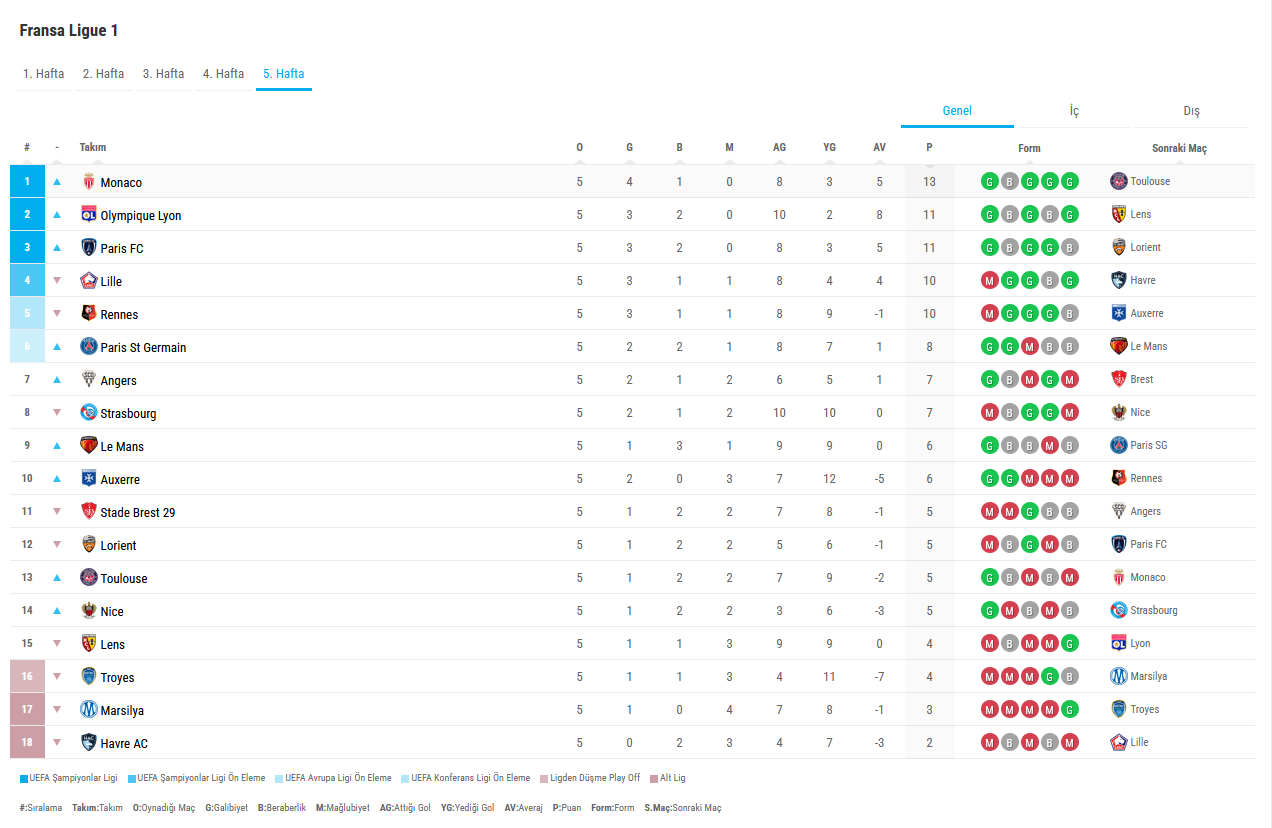
Task: Click Monaco's upward rank change arrow
Action: pos(57,182)
